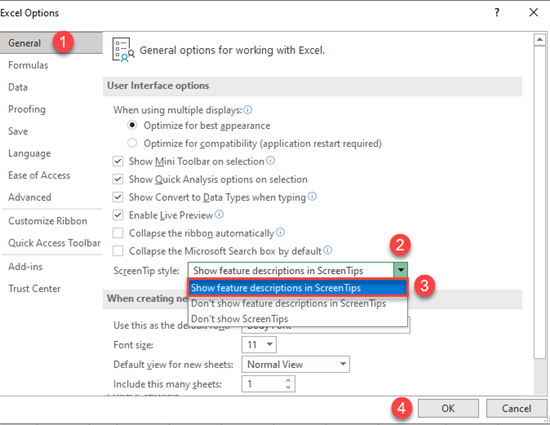Enable Collapse the ribbon automatically checkbox
Screen dimensions: 550x425
click(118, 233)
